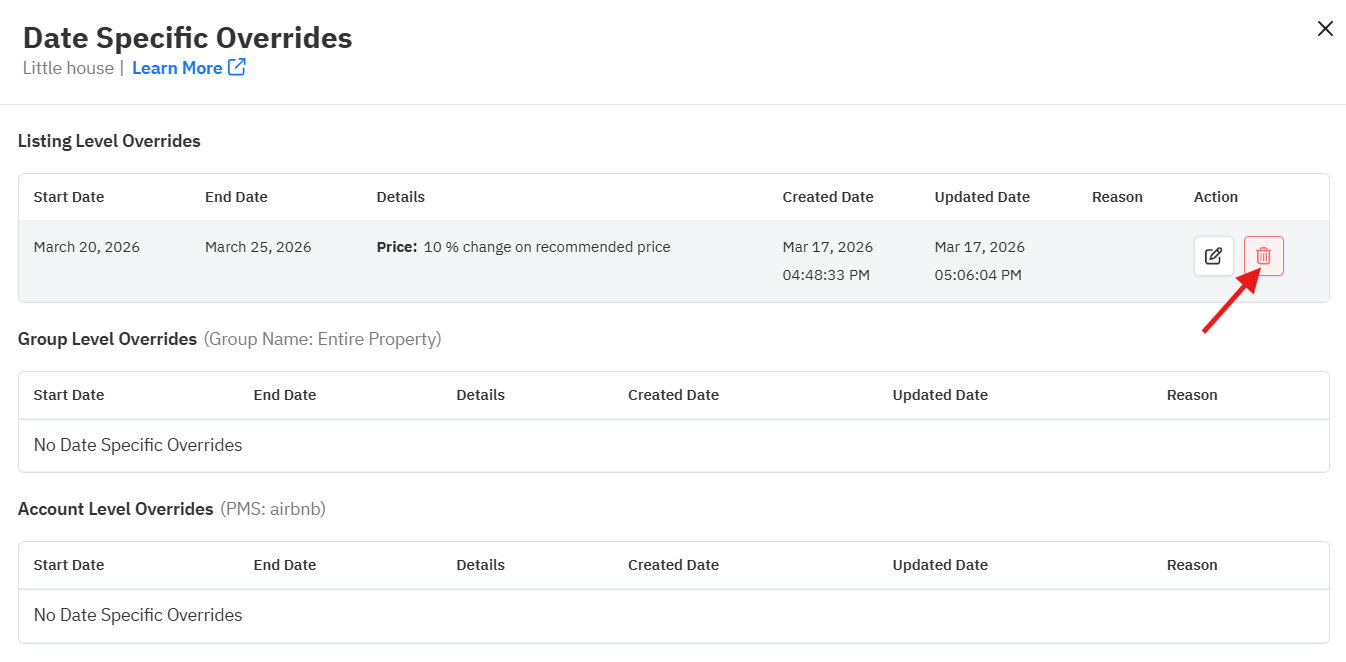Click the Listing Level Overrides heading
Viewport: 1346px width, 662px height.
click(x=109, y=141)
